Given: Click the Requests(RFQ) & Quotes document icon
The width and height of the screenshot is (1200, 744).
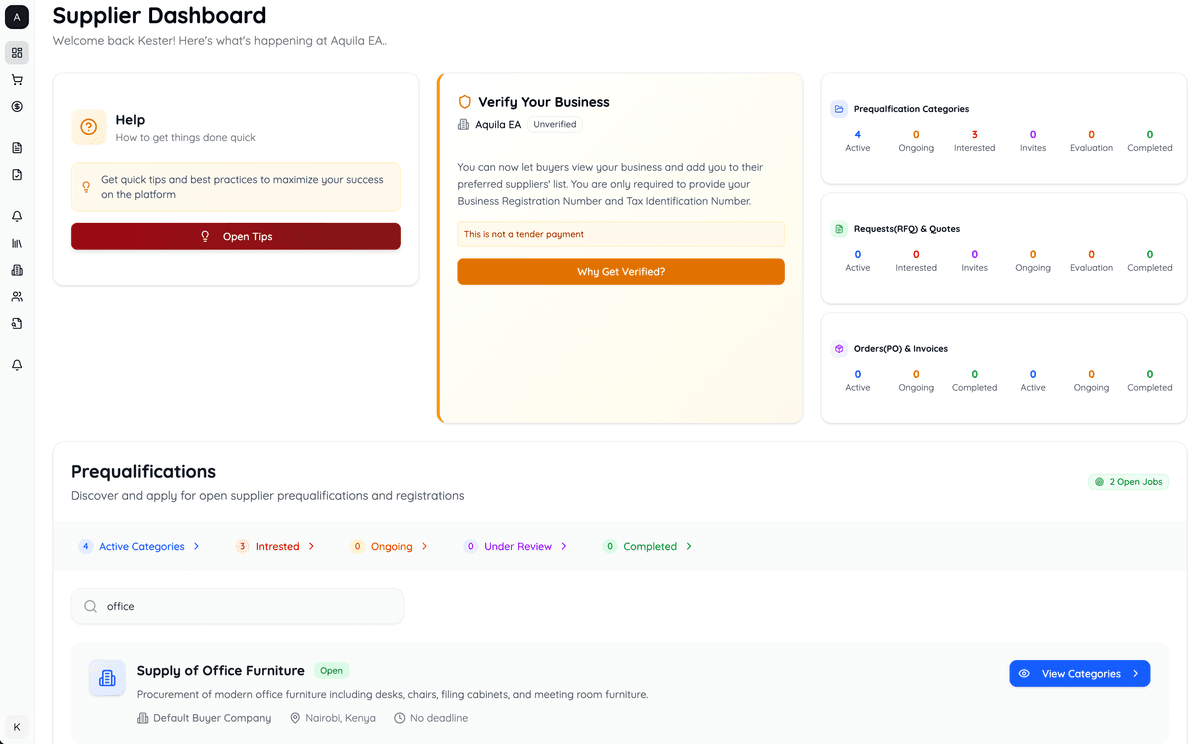Looking at the screenshot, I should coord(838,228).
